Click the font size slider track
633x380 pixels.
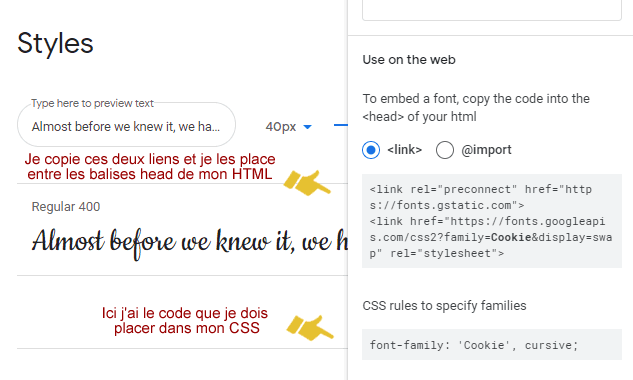click(340, 125)
